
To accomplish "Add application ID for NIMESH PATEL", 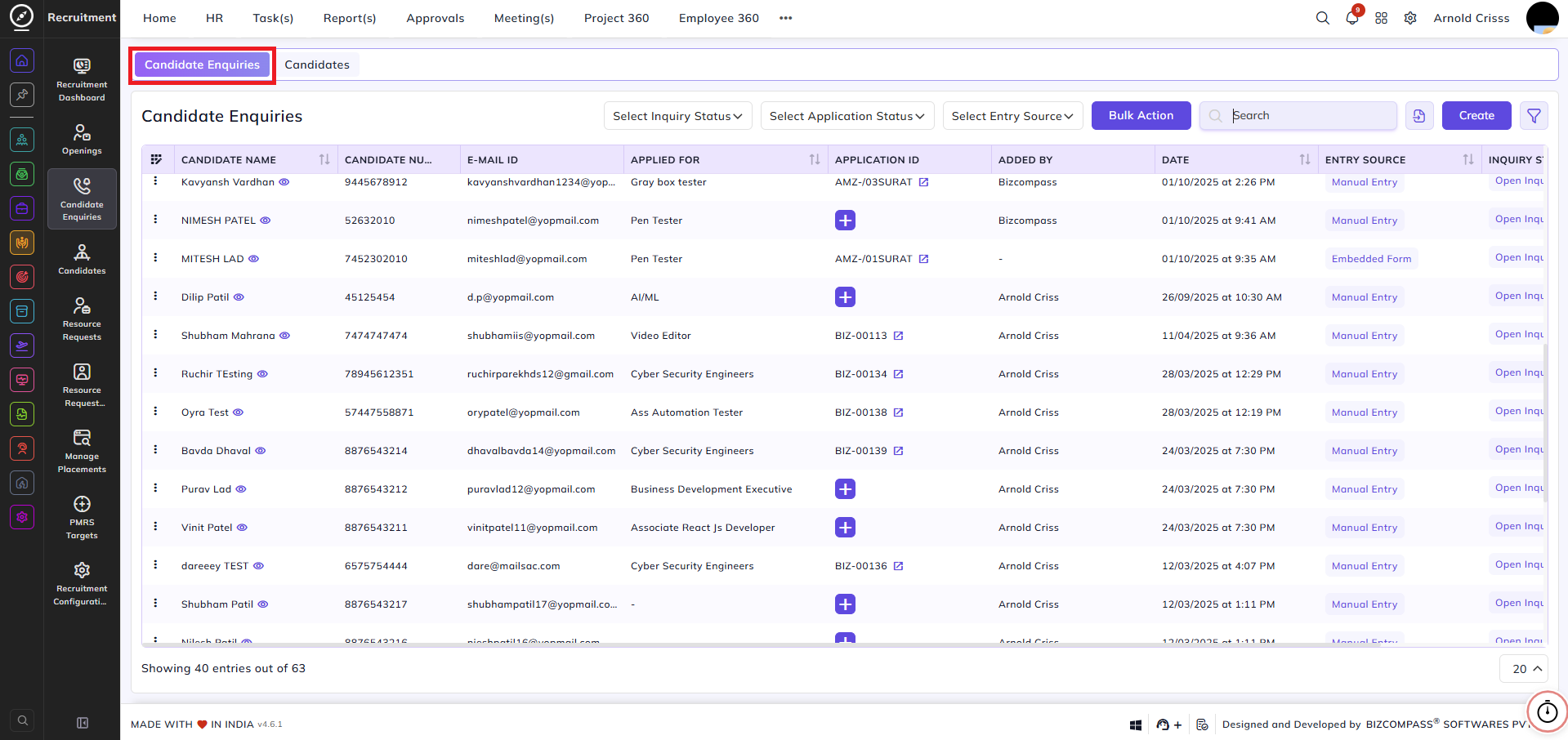I will (x=845, y=221).
